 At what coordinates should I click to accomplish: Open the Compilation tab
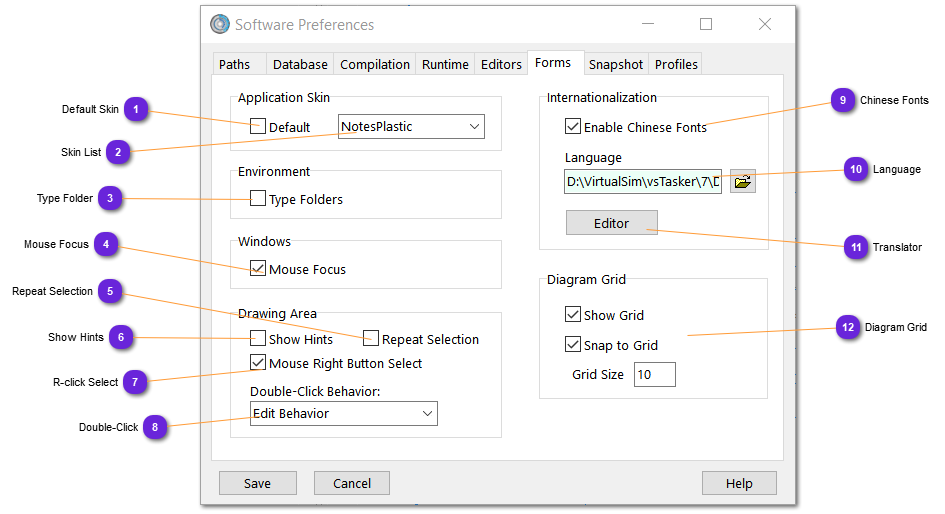375,64
